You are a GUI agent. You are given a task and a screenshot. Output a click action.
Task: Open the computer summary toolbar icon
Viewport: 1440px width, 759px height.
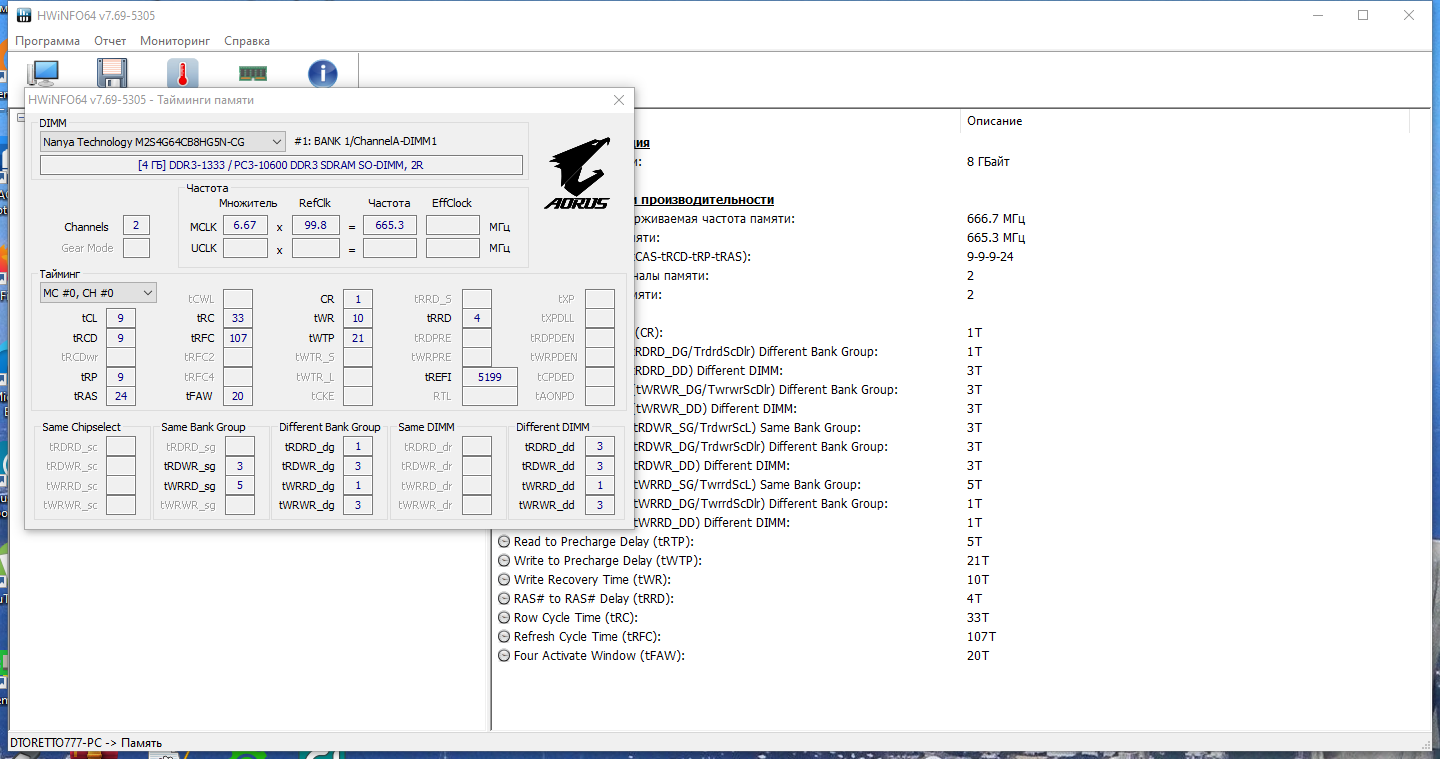pos(43,73)
